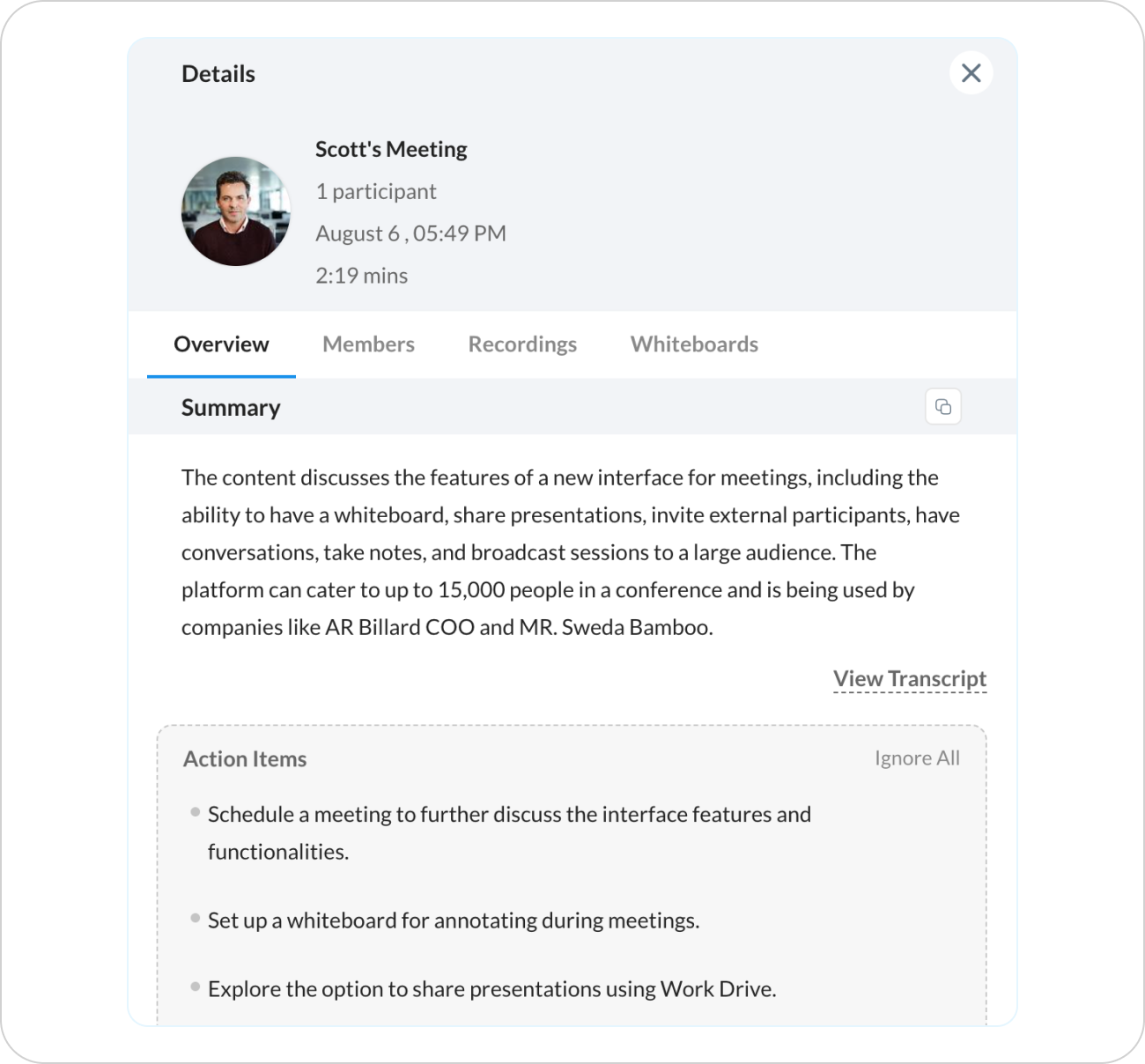Viewport: 1145px width, 1064px height.
Task: Close the Details panel with the X button
Action: pos(971,73)
